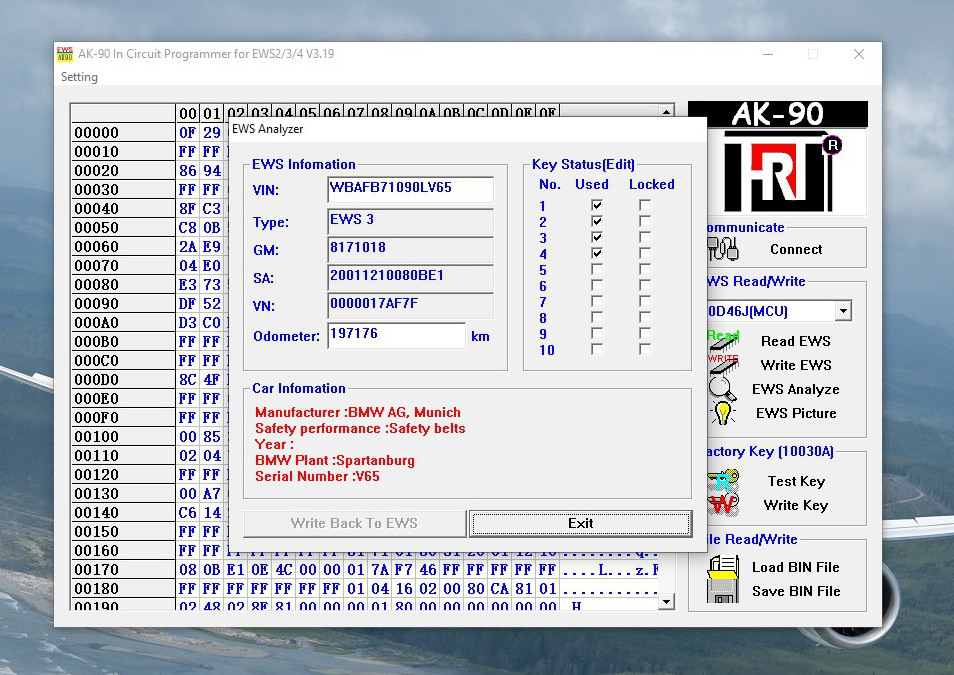
Task: Click the Test Key icon
Action: tap(723, 481)
